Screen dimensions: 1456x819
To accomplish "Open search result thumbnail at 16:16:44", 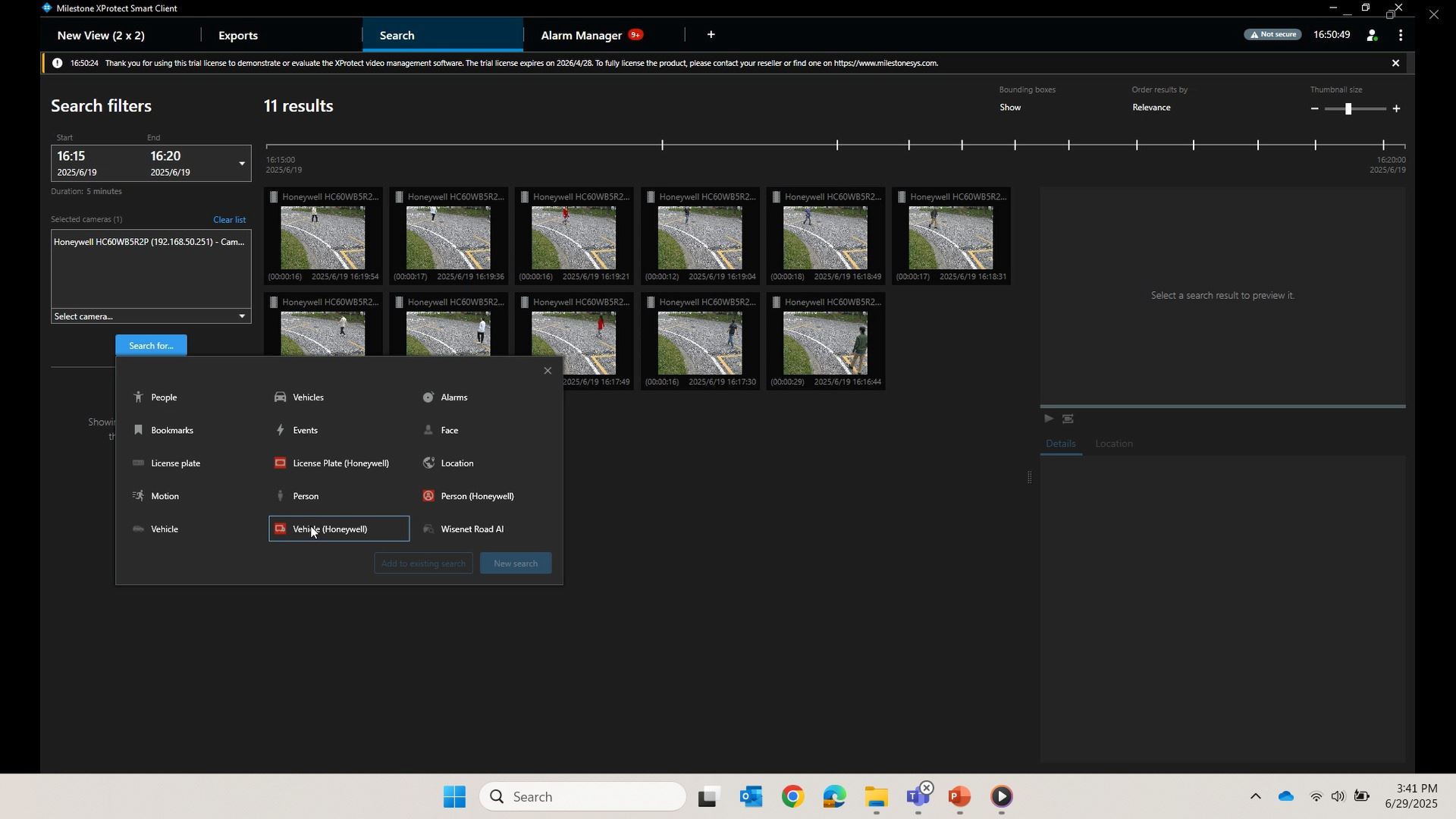I will coord(826,341).
